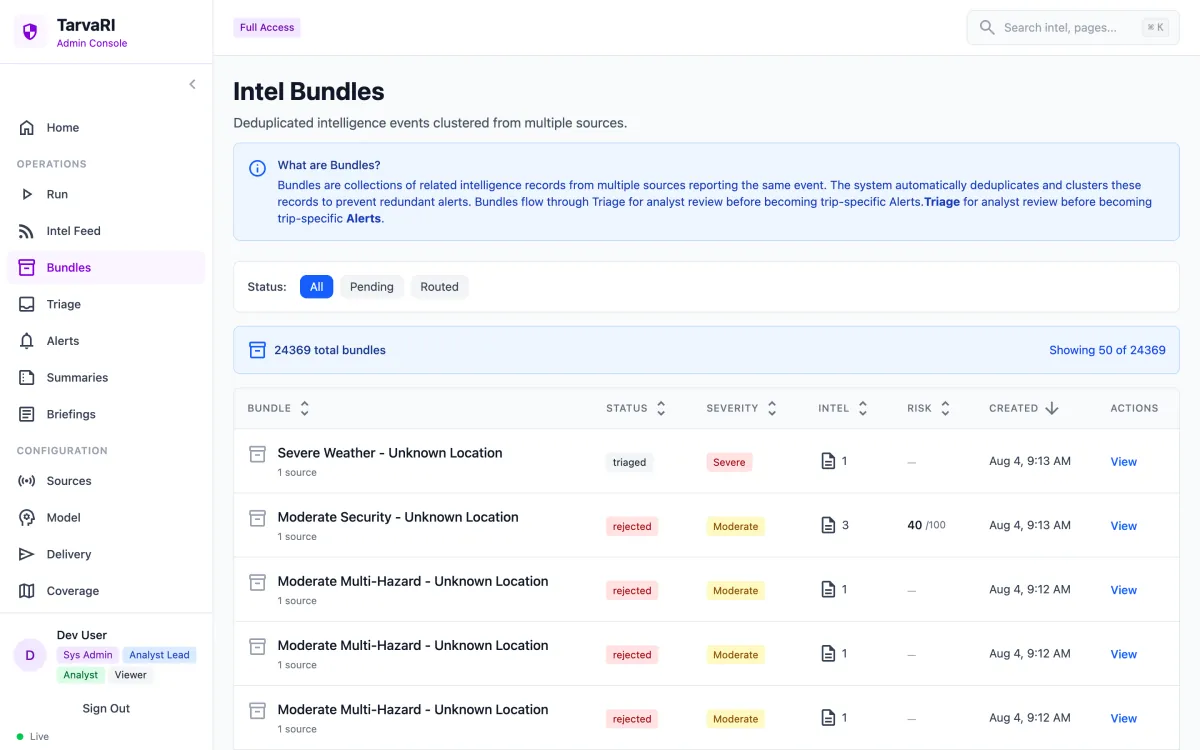This screenshot has height=750, width=1200.
Task: Click Moderate Security - Unknown Location title
Action: (398, 517)
